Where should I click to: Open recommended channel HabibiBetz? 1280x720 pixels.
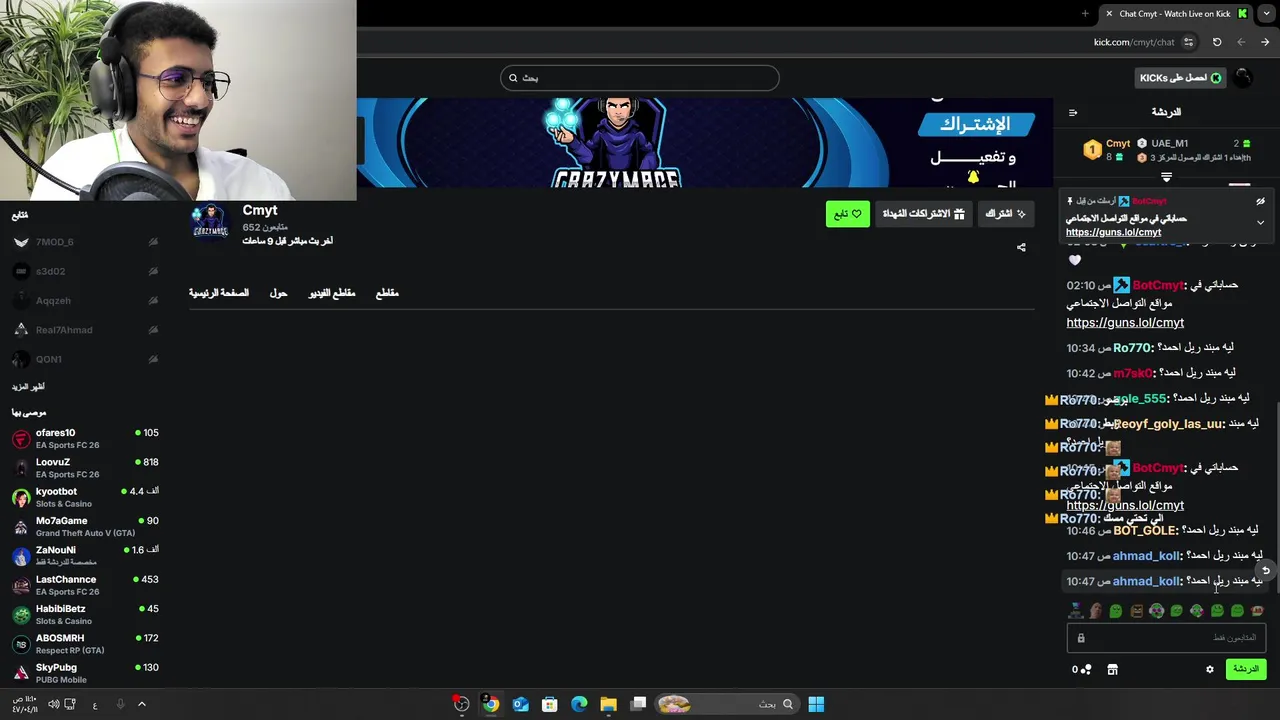pyautogui.click(x=85, y=614)
